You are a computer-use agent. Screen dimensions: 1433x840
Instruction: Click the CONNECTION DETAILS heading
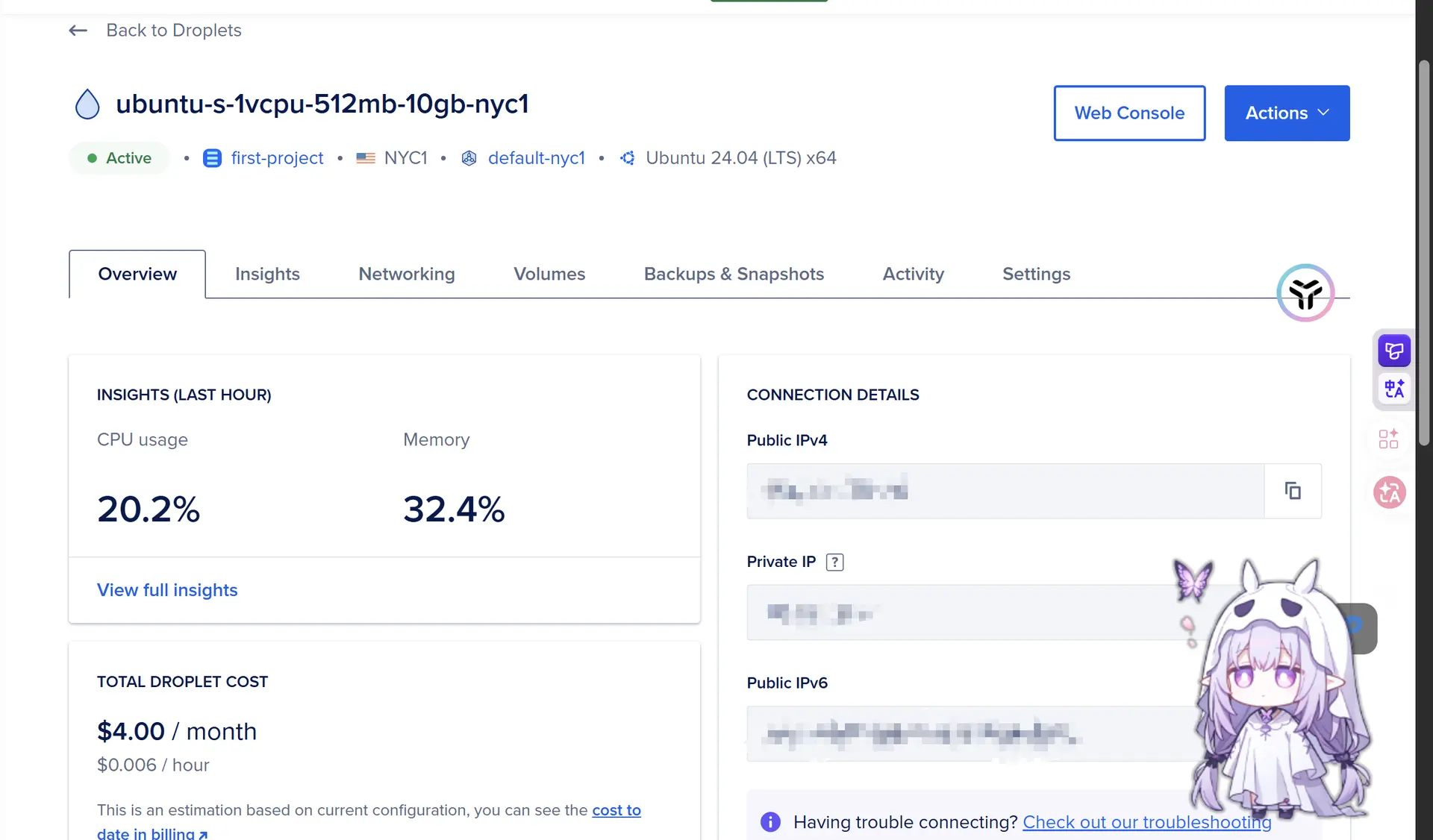coord(833,395)
